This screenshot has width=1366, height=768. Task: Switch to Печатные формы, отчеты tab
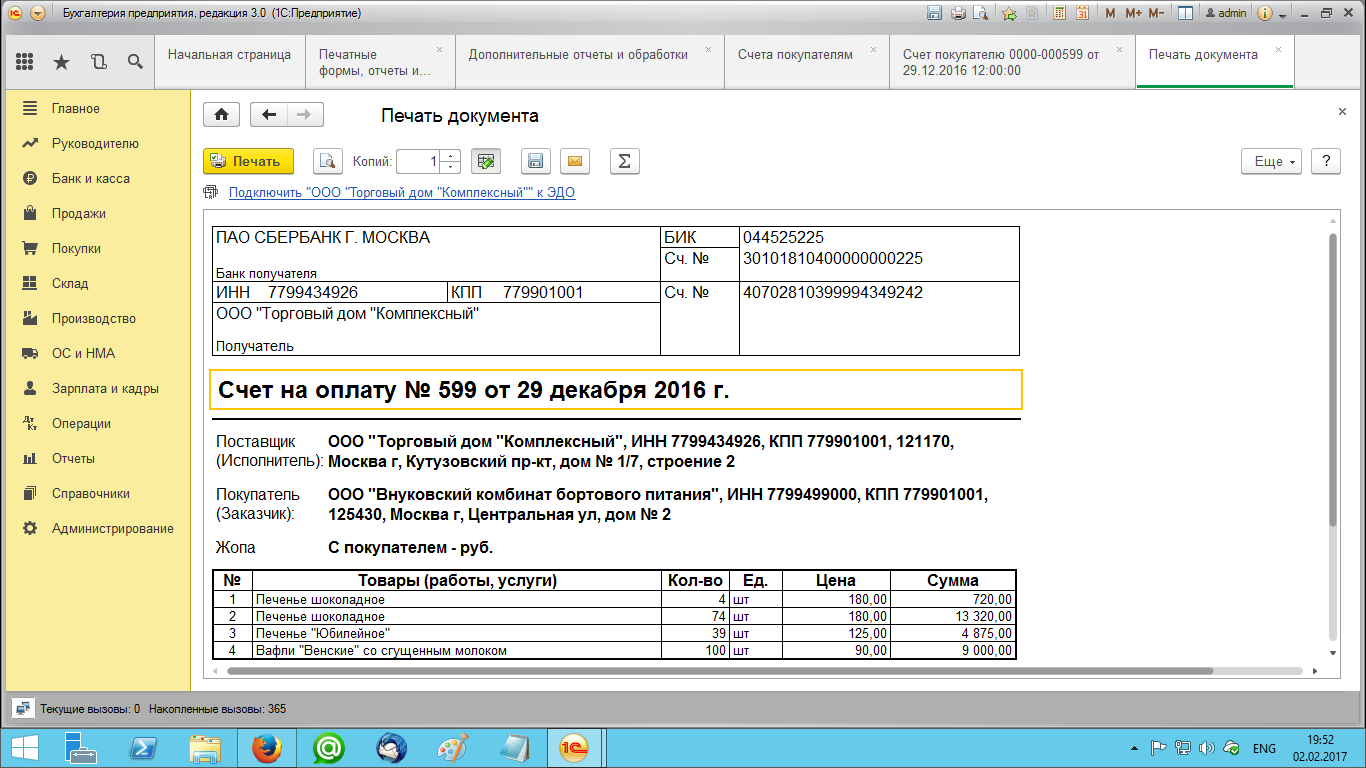click(x=379, y=62)
